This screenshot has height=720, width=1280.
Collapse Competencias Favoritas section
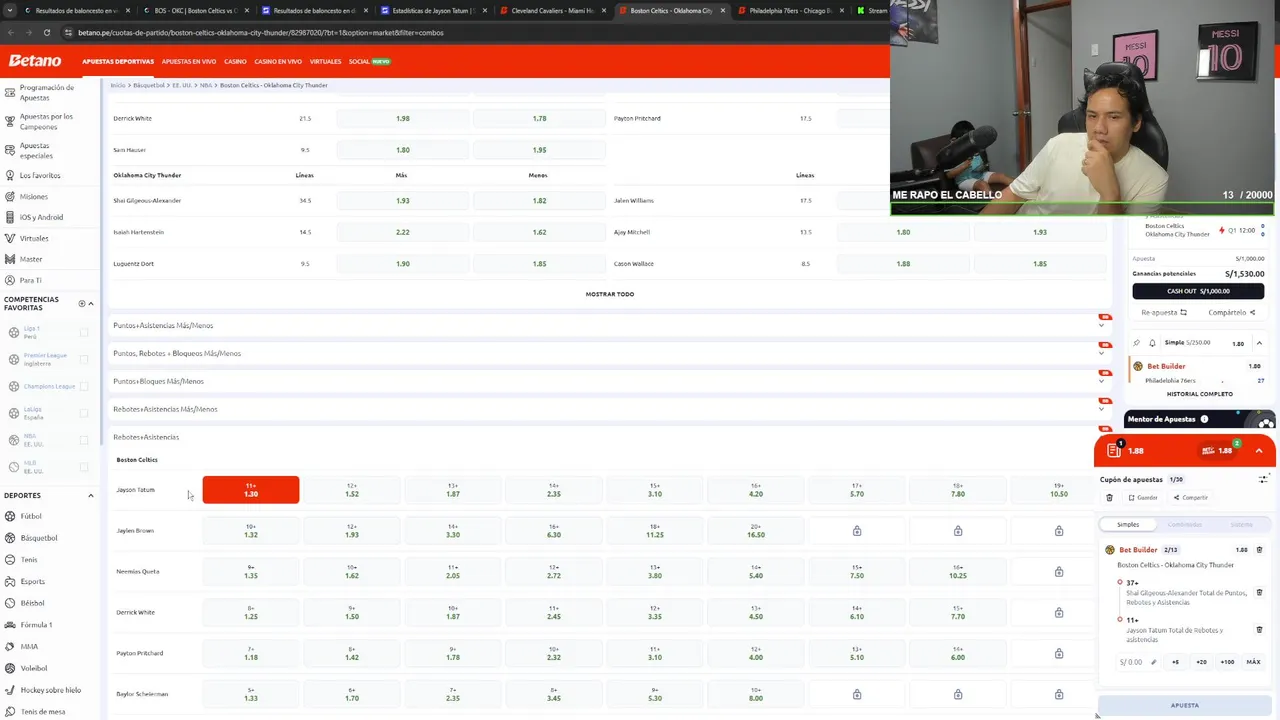click(91, 304)
